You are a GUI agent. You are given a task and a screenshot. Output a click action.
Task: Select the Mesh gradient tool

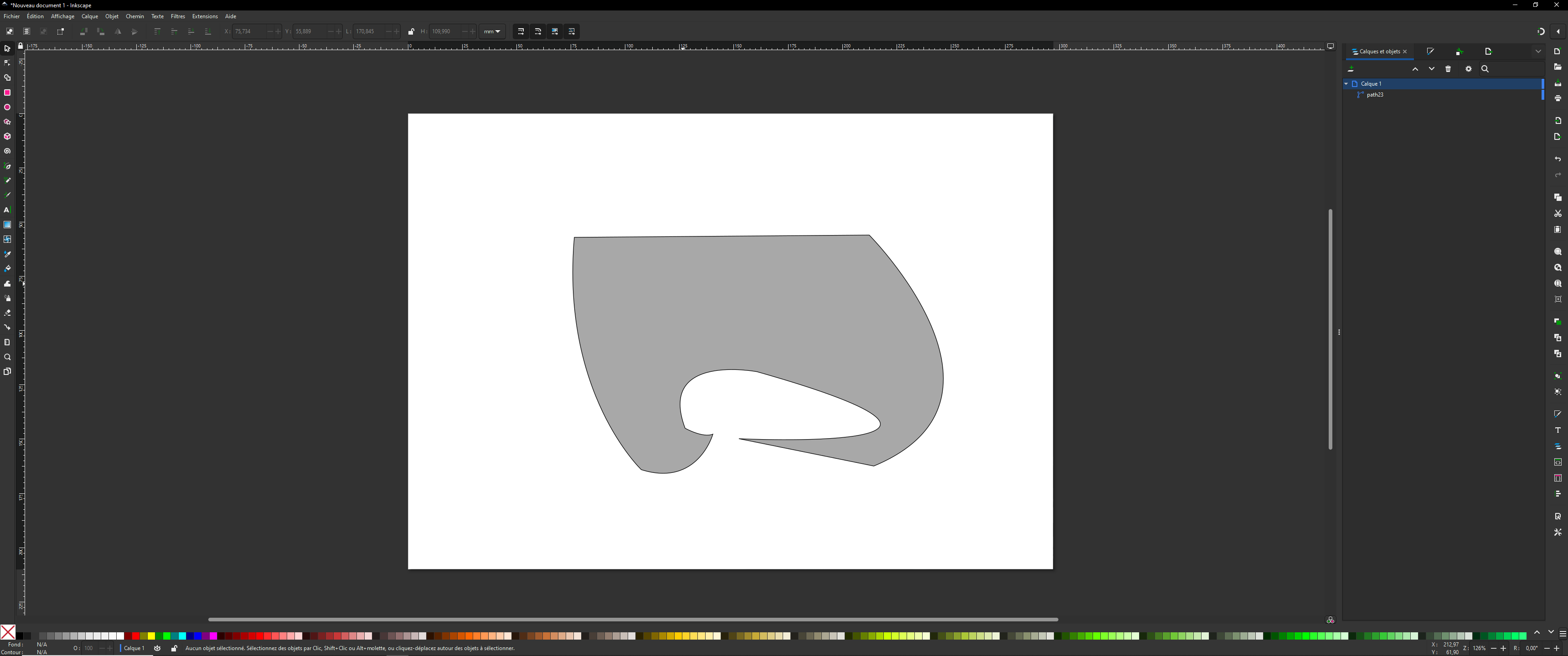click(7, 239)
